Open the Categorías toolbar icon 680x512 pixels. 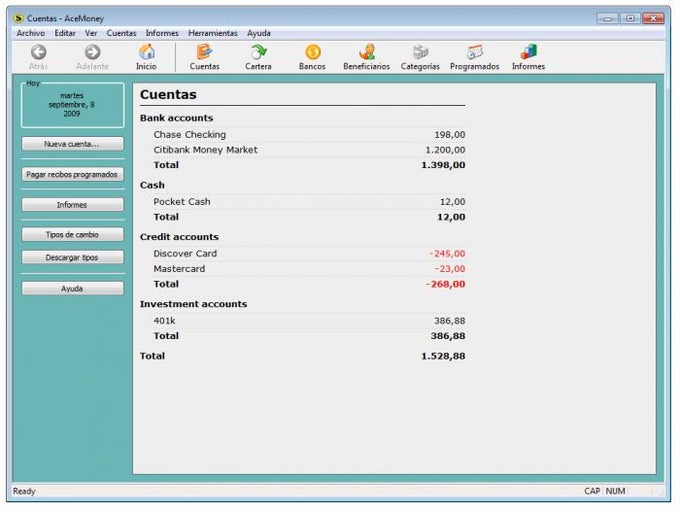tap(420, 52)
